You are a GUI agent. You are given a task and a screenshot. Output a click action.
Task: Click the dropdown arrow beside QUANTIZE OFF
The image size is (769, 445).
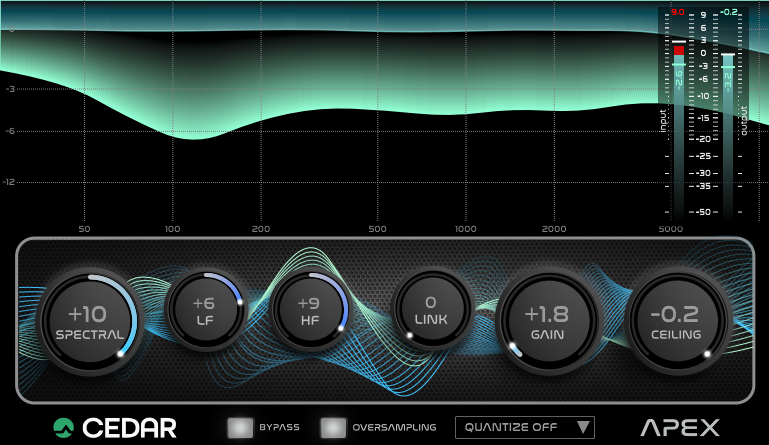pos(583,428)
